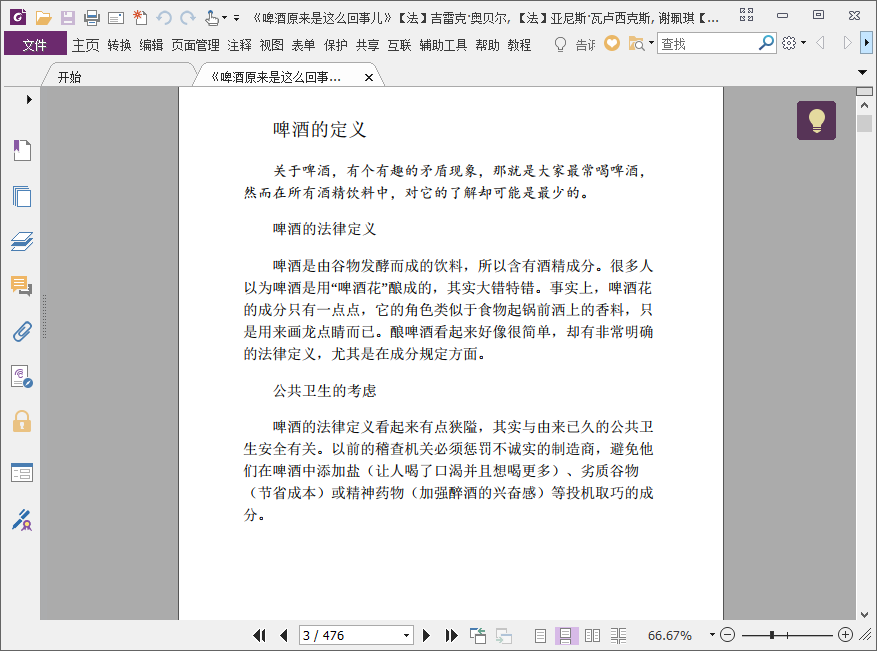The height and width of the screenshot is (651, 877).
Task: Open the pen-and-ribbon certificate panel in the sidebar
Action: 22,520
